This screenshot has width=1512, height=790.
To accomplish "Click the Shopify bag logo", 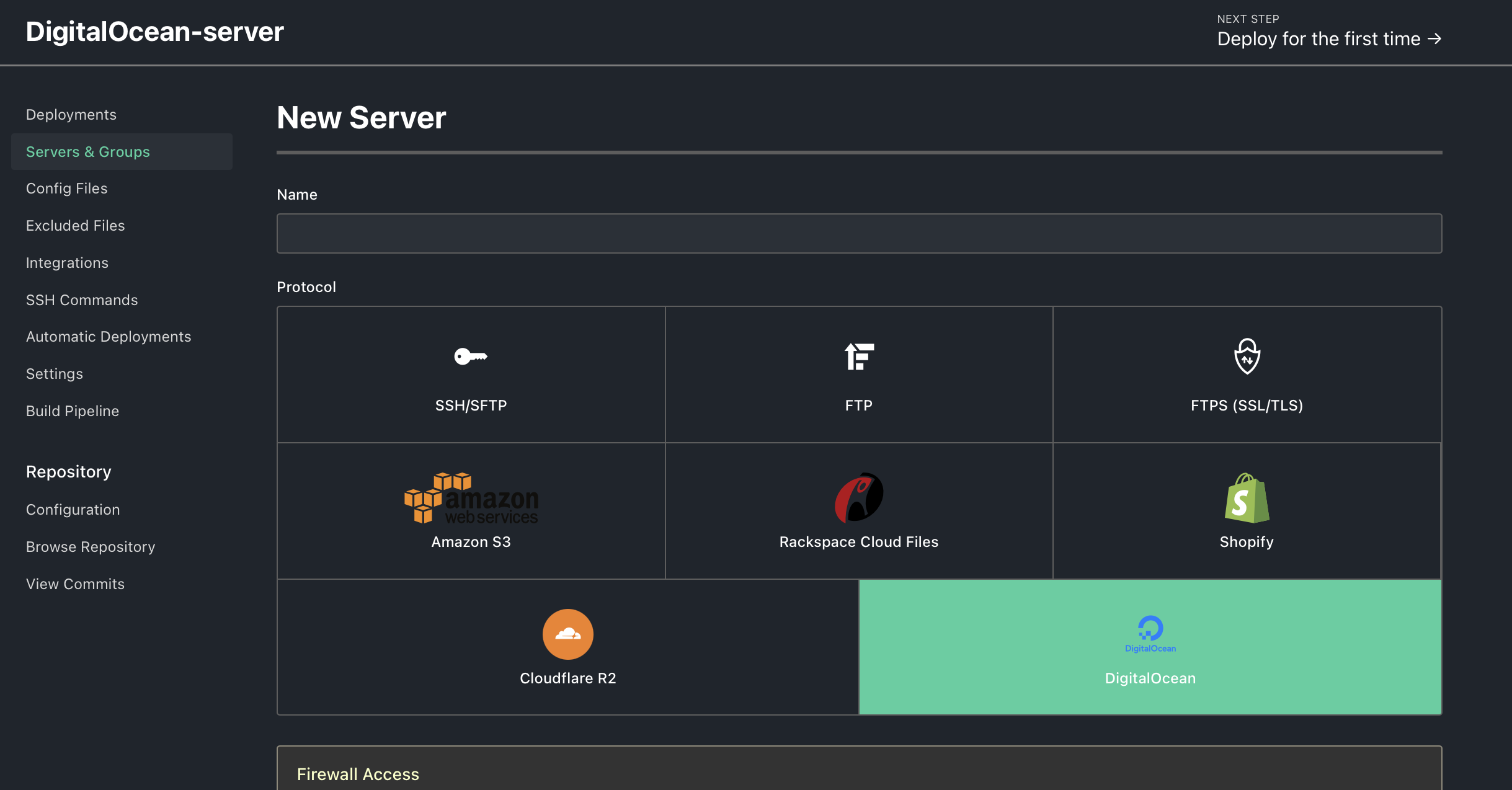I will [x=1247, y=498].
